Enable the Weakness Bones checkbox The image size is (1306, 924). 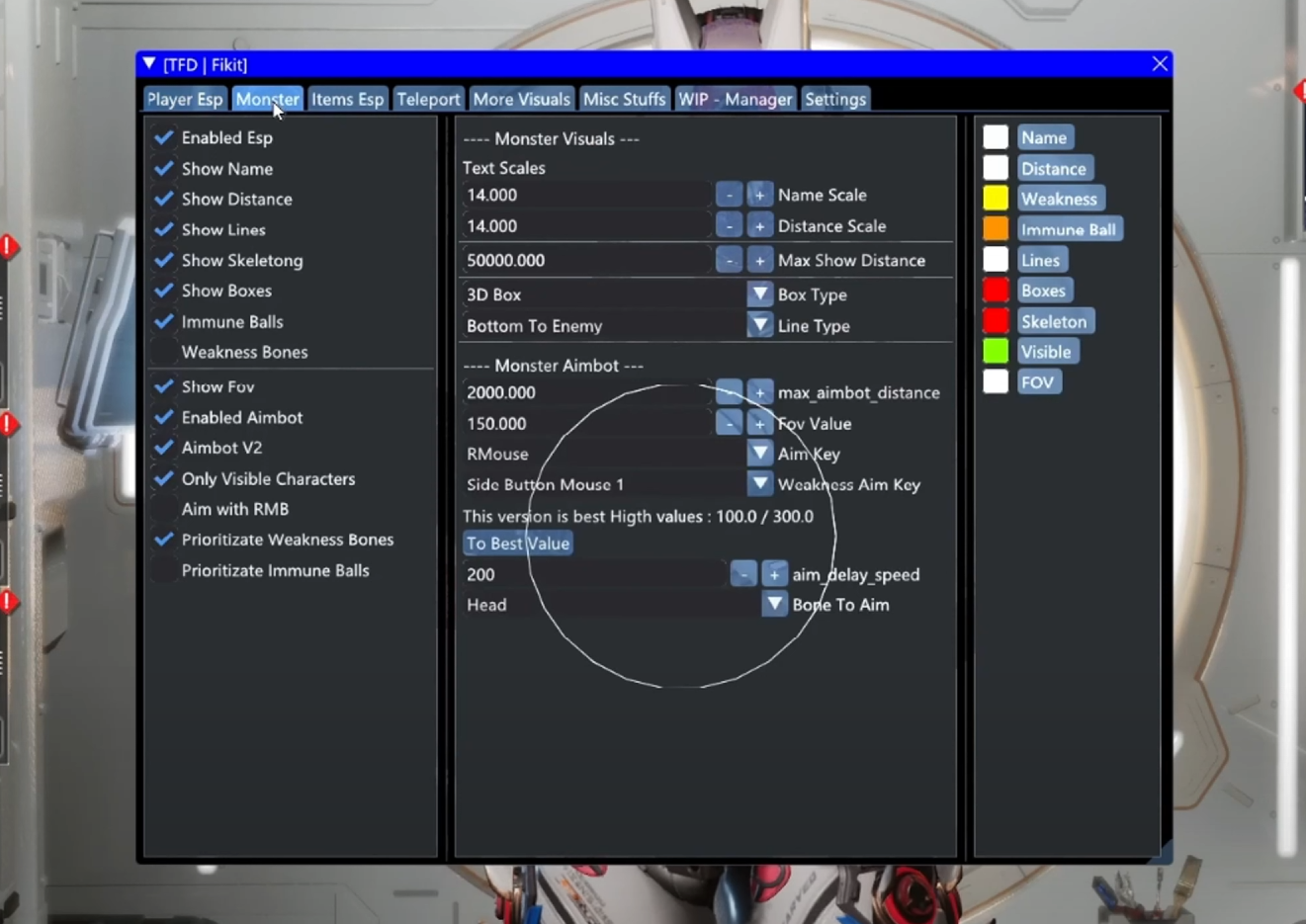tap(164, 352)
